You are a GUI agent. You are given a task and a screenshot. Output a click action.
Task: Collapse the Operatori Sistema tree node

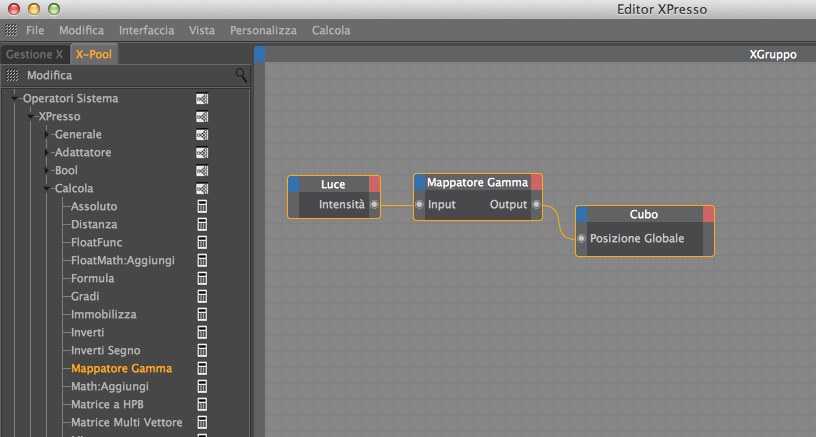tap(15, 98)
